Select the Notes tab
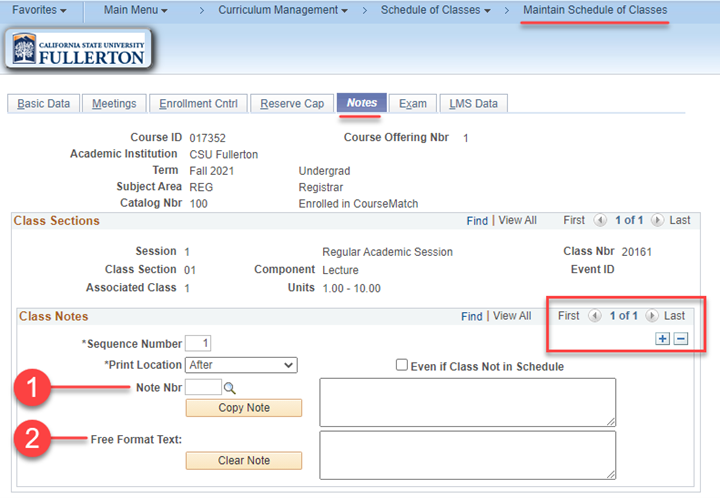The image size is (720, 498). tap(362, 103)
